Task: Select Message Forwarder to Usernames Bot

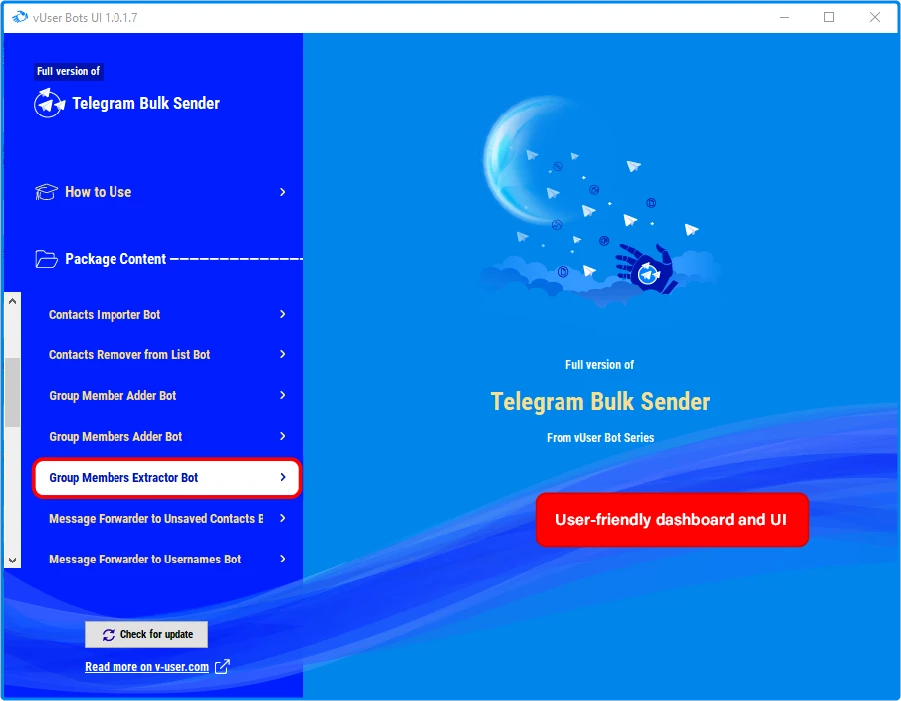Action: pyautogui.click(x=167, y=559)
